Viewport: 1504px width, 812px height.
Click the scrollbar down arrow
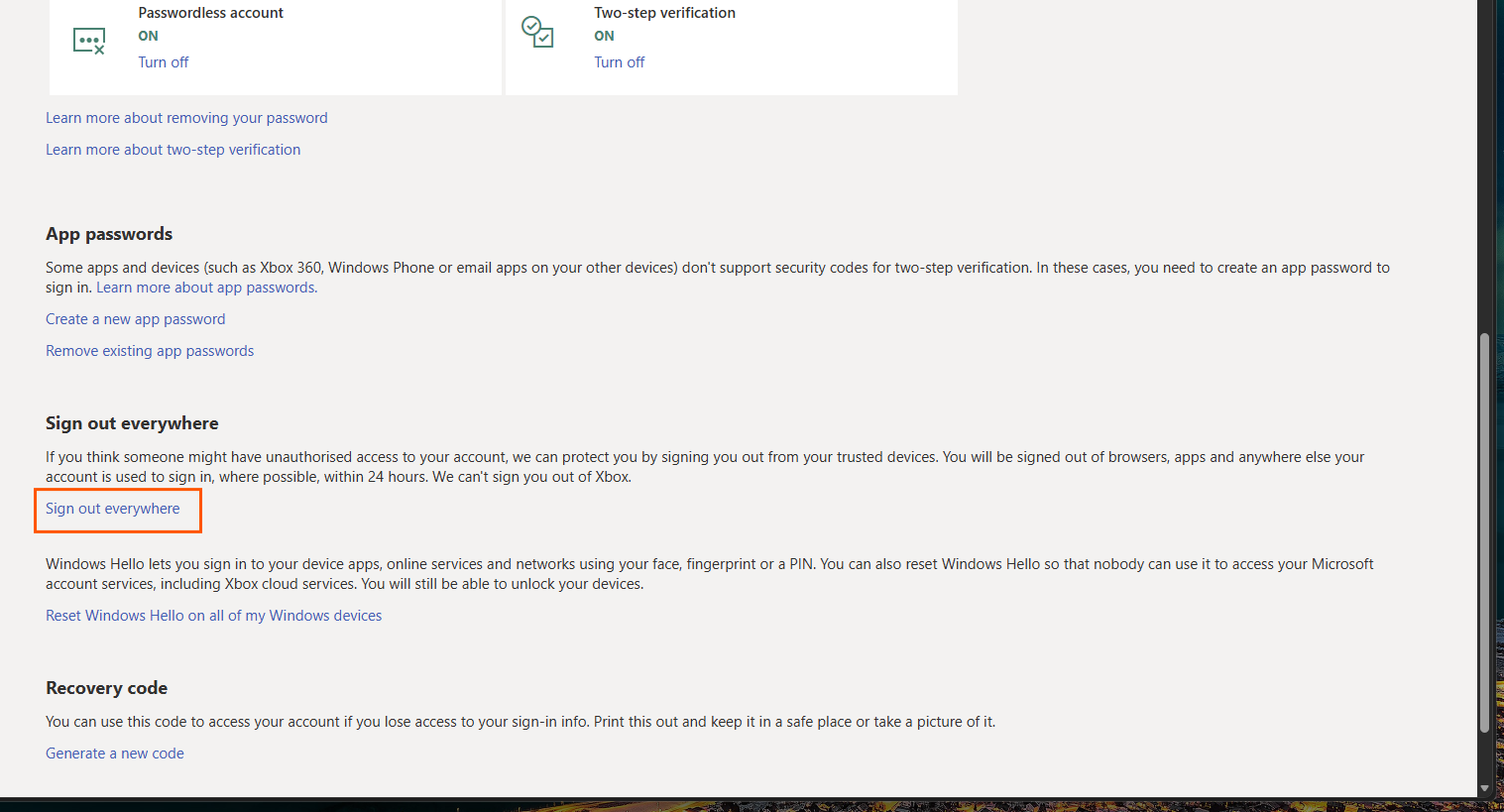click(1486, 787)
